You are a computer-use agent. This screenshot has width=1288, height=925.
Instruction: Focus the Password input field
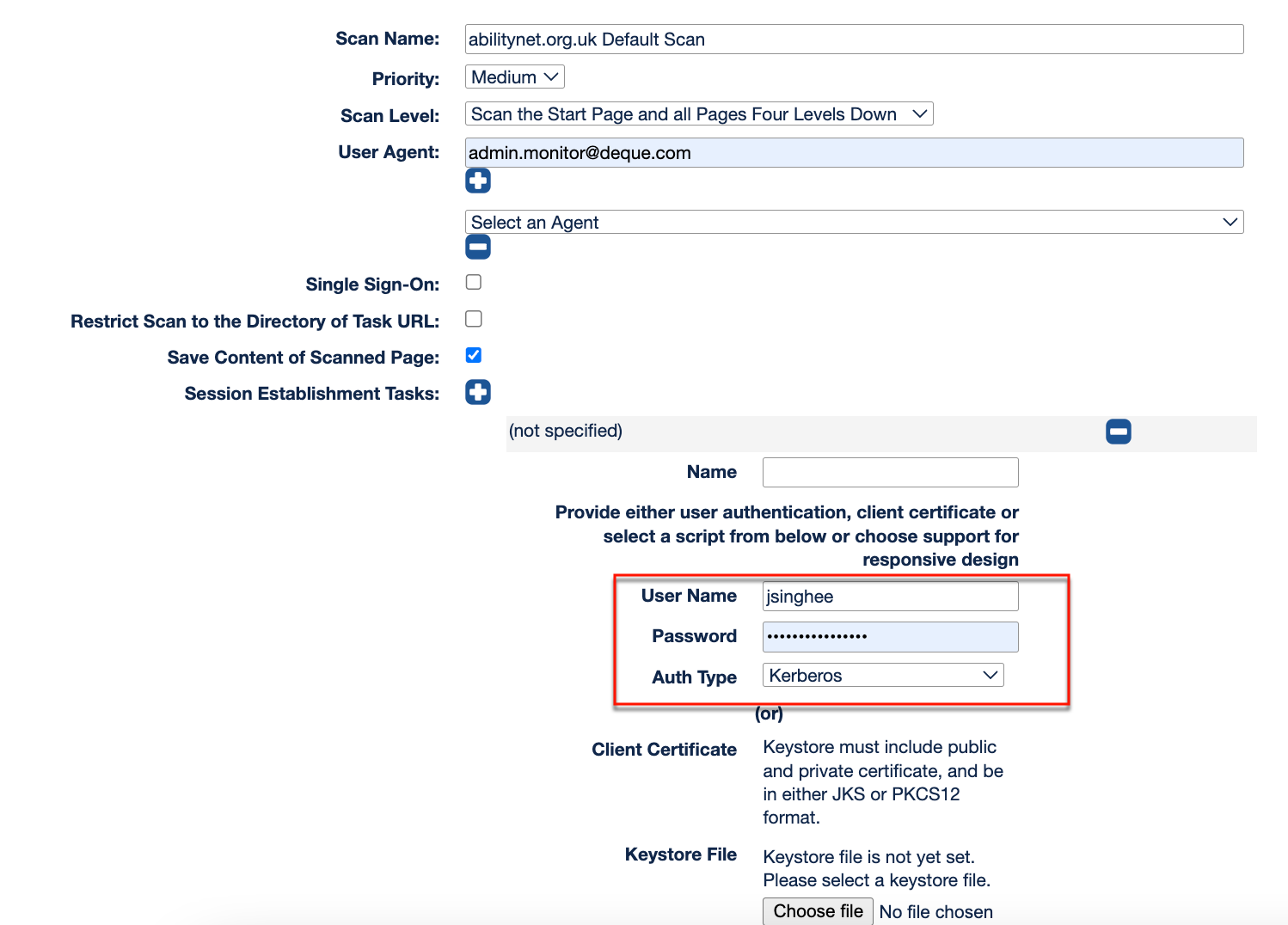tap(890, 637)
